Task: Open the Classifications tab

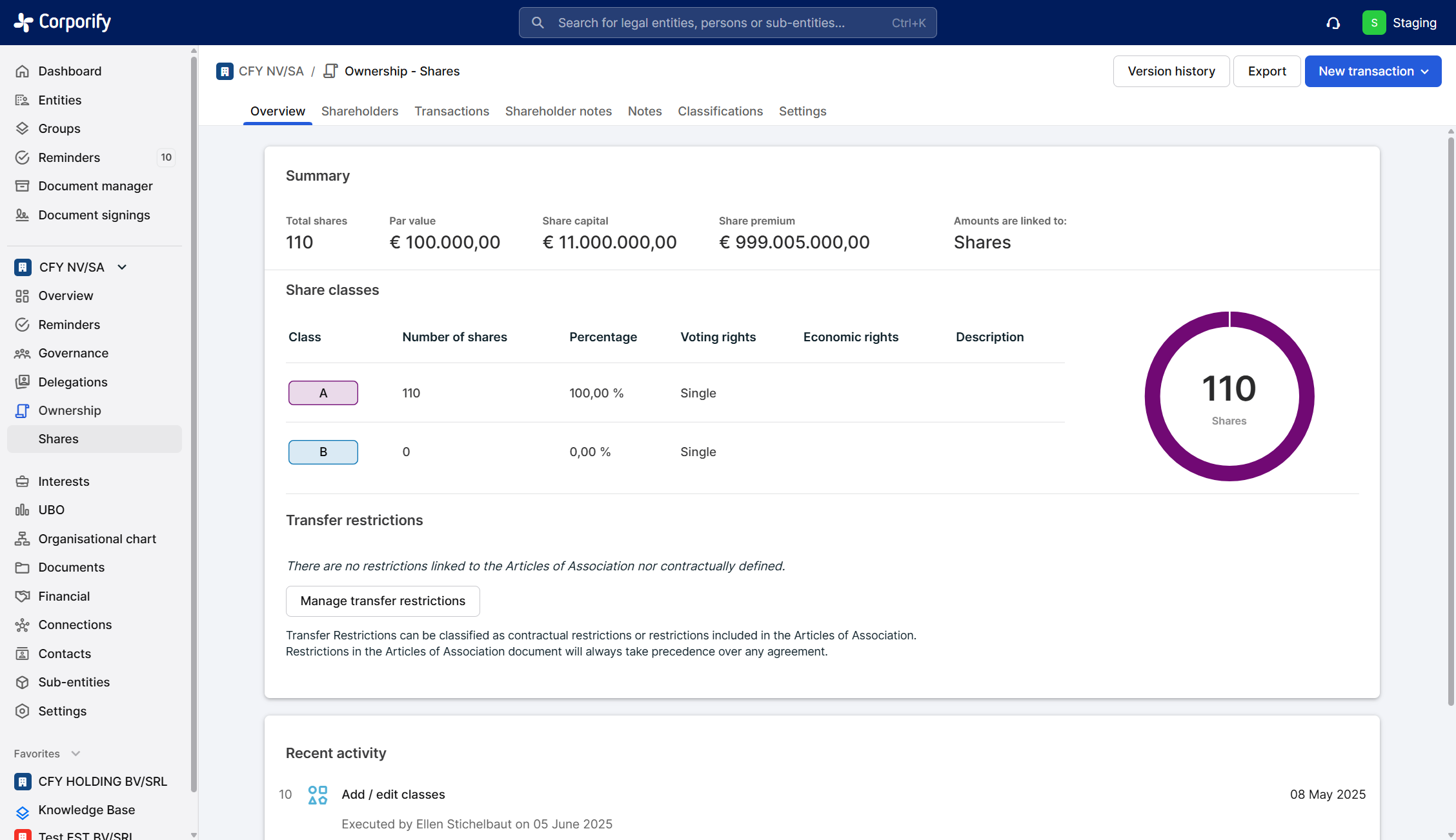Action: point(720,111)
